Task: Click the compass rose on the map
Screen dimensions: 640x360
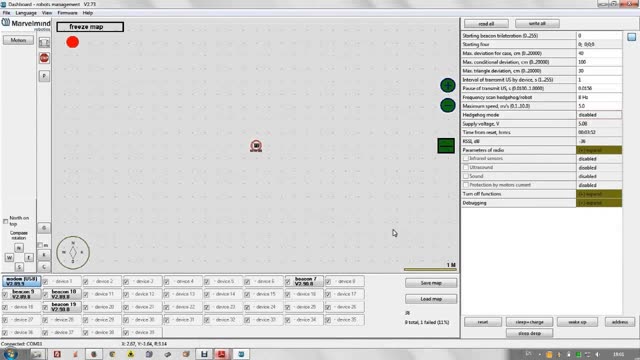Action: point(73,252)
